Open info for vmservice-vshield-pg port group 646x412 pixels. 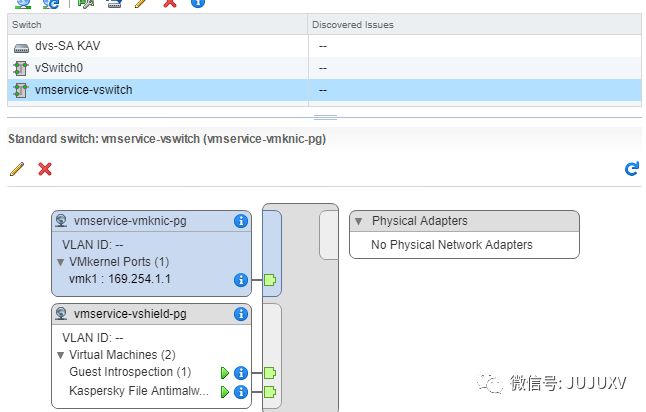(x=241, y=314)
